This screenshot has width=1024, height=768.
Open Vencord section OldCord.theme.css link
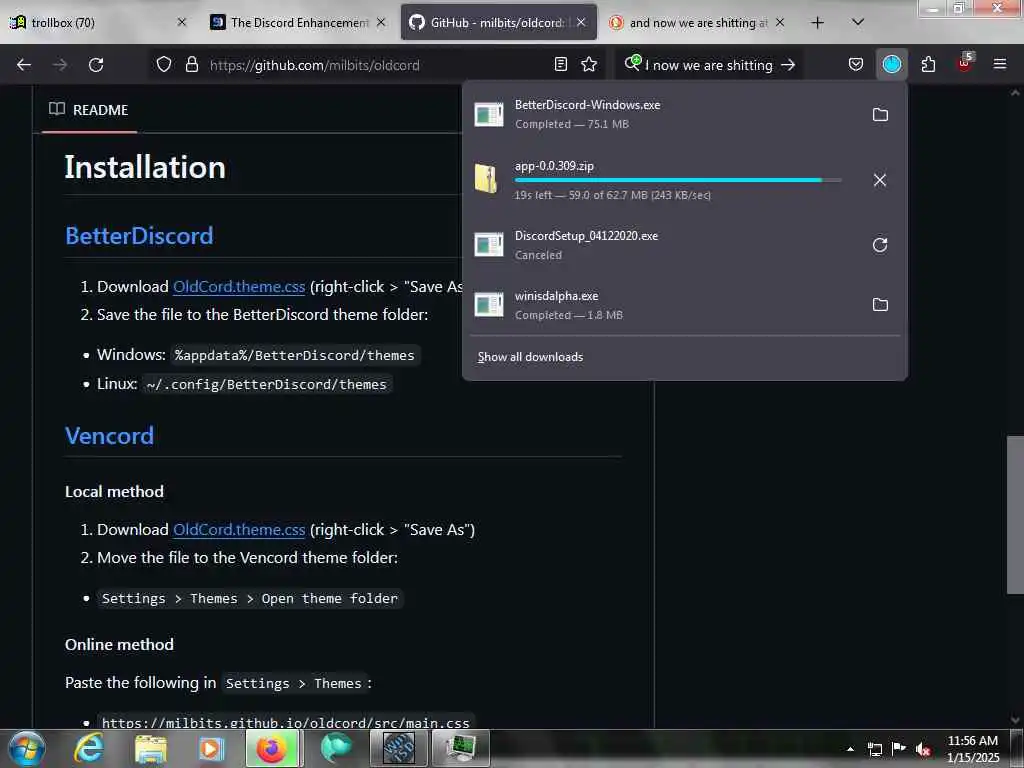[239, 530]
